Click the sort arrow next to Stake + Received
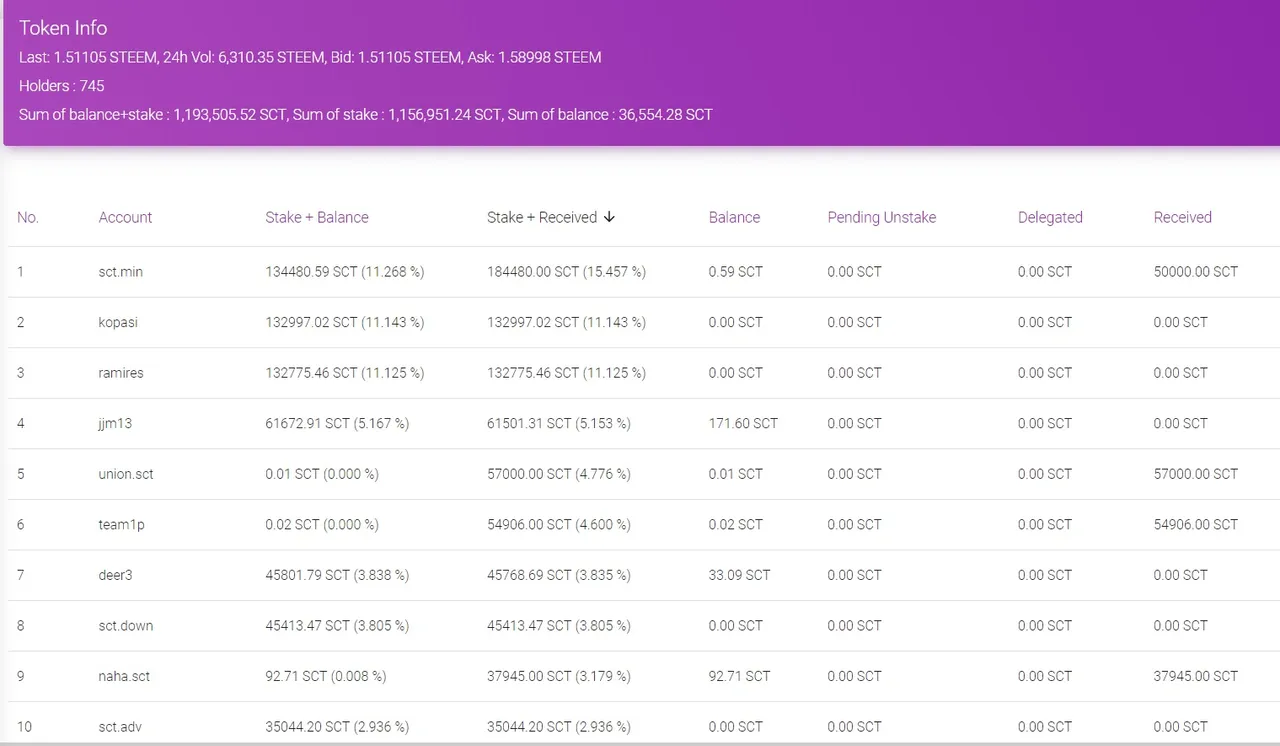Viewport: 1280px width, 746px height. [x=609, y=217]
